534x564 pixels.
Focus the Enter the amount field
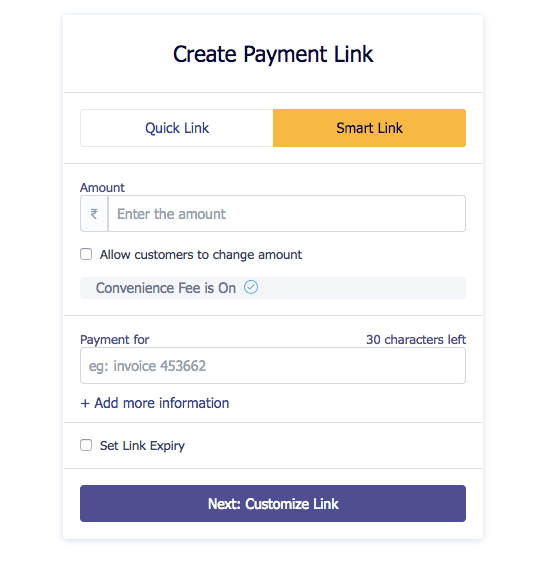pos(287,214)
